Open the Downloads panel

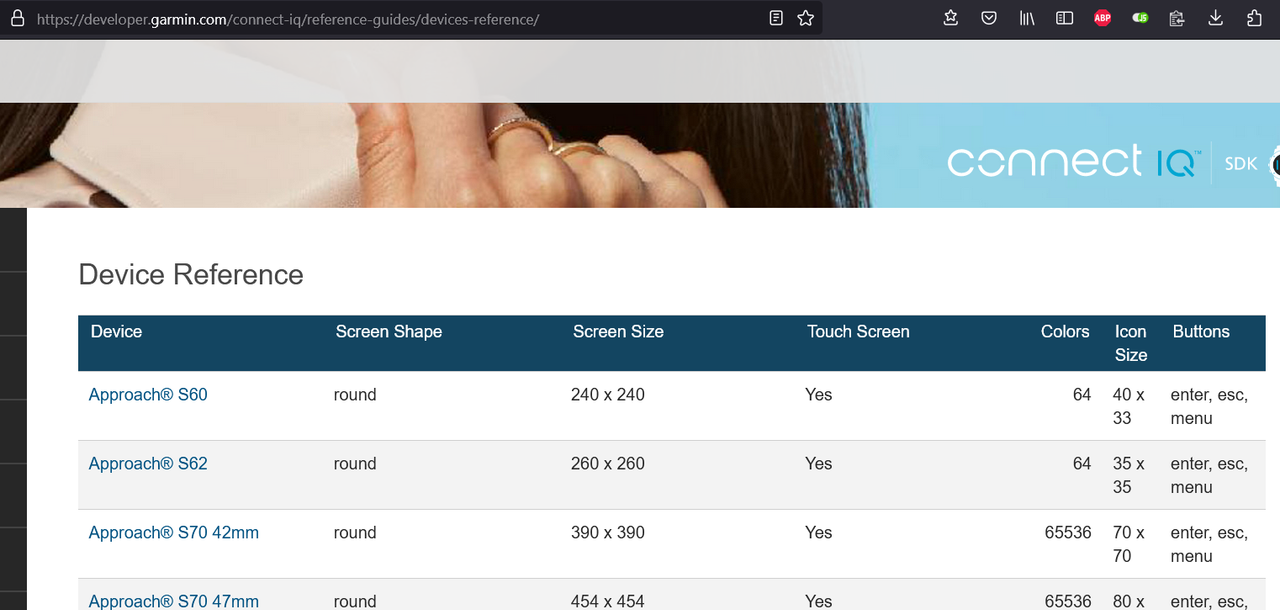click(1216, 18)
